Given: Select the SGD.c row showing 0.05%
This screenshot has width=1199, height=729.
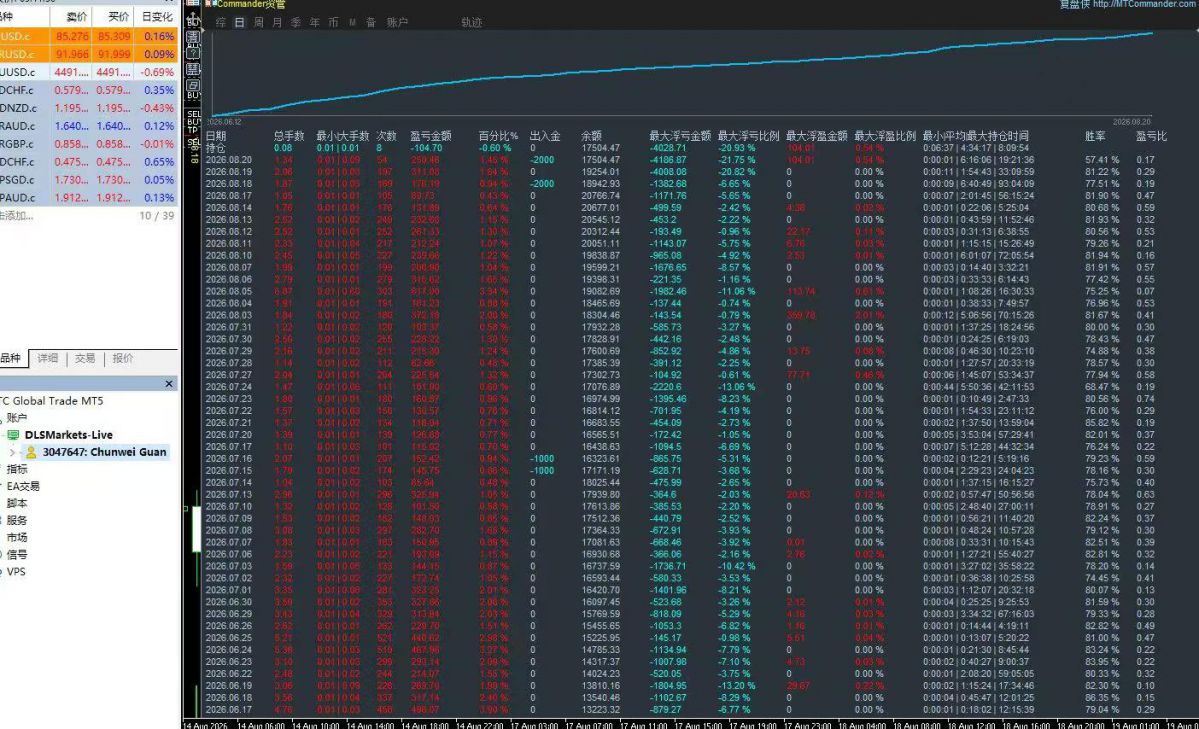Looking at the screenshot, I should (89, 180).
